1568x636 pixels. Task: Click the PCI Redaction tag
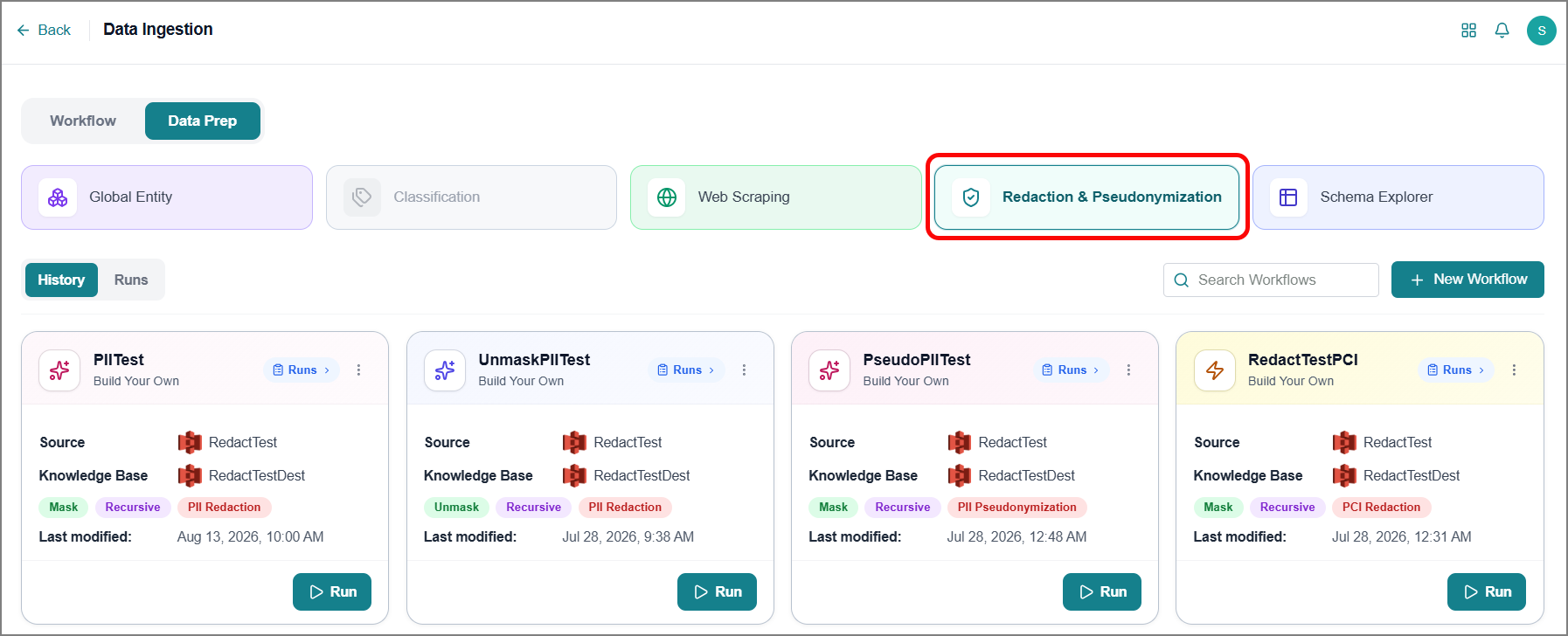(1381, 508)
